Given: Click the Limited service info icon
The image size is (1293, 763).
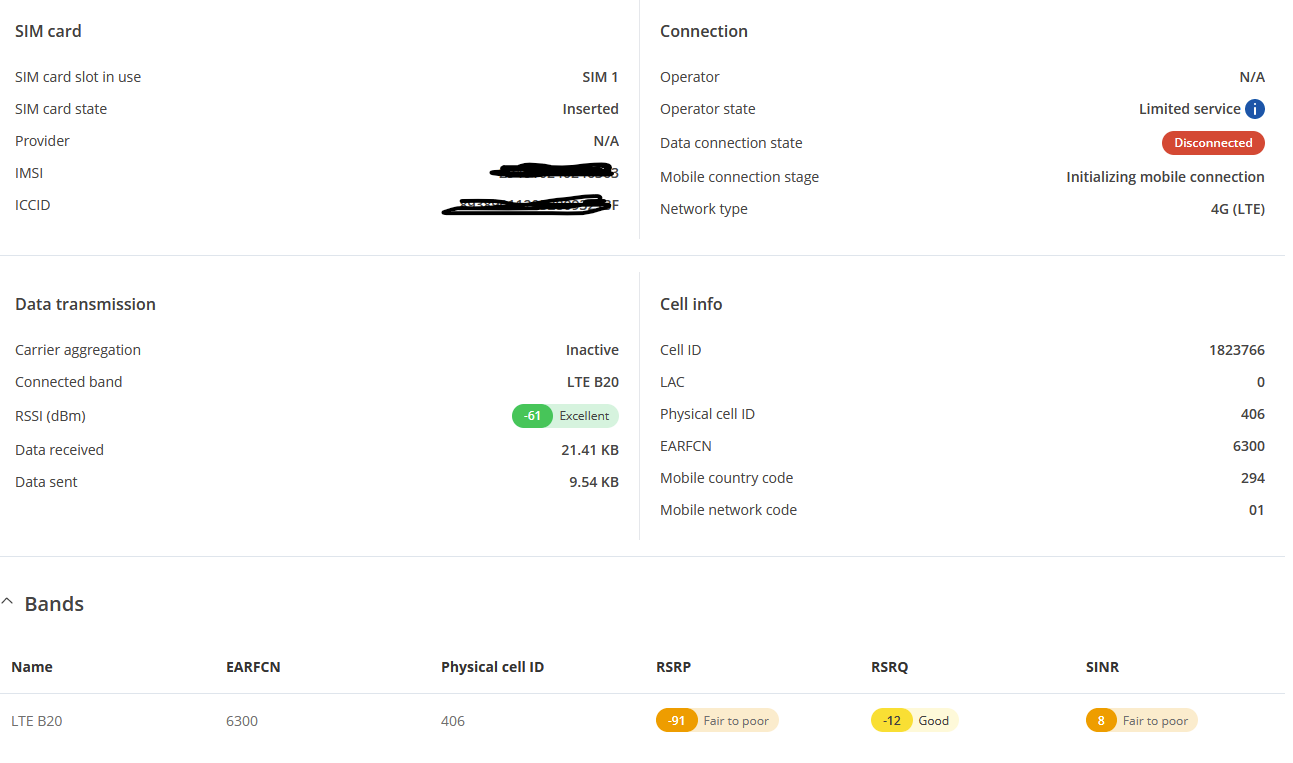Looking at the screenshot, I should point(1255,109).
